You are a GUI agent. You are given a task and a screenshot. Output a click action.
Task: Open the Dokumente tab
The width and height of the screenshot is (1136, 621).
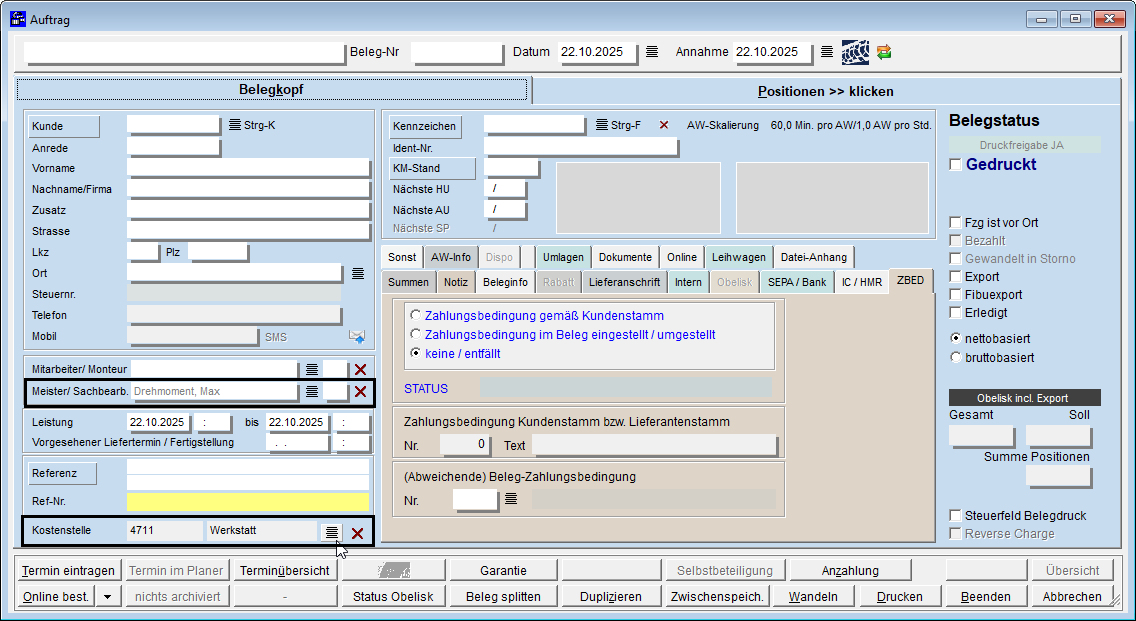625,257
